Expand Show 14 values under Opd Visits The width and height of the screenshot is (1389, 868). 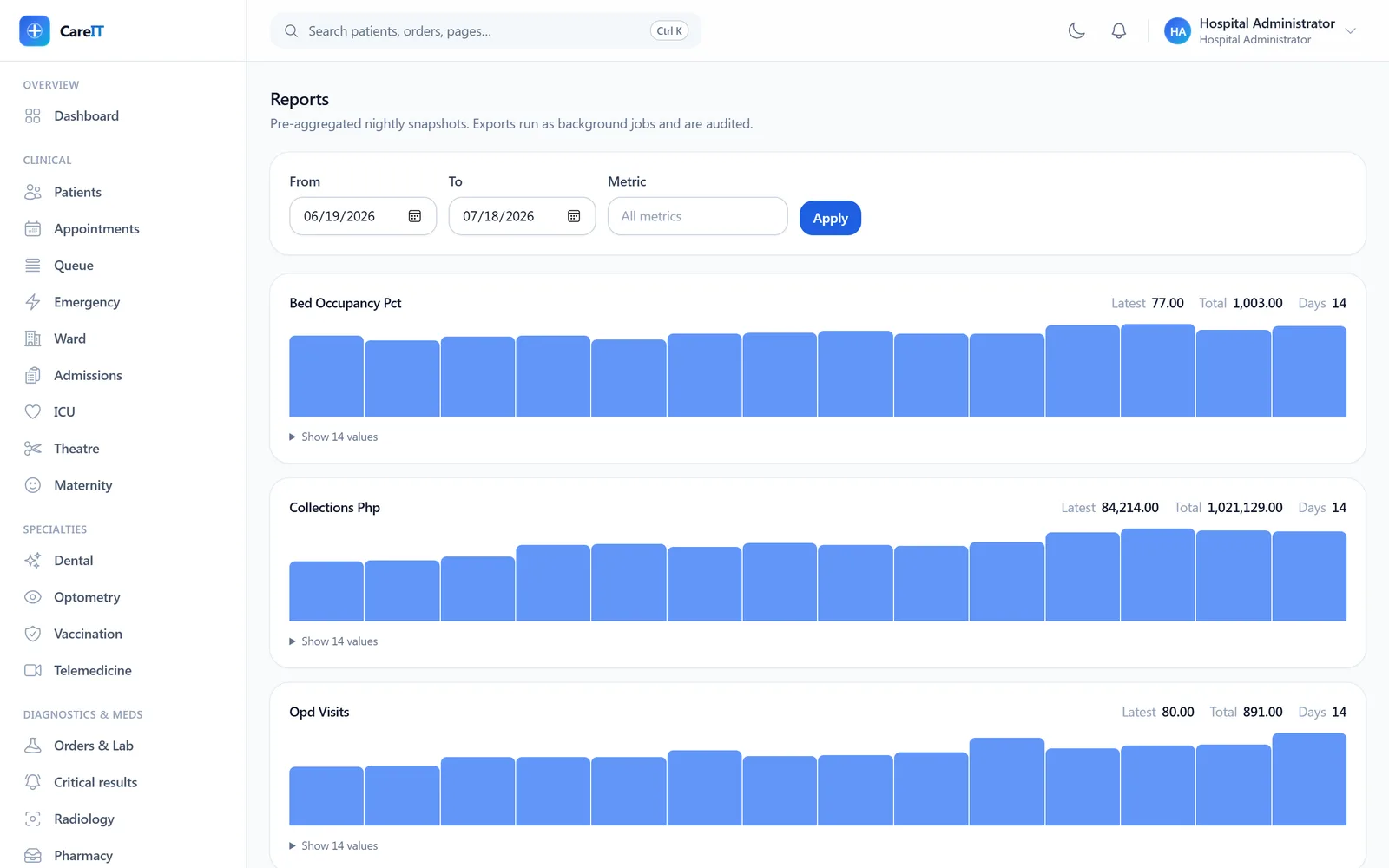[334, 845]
